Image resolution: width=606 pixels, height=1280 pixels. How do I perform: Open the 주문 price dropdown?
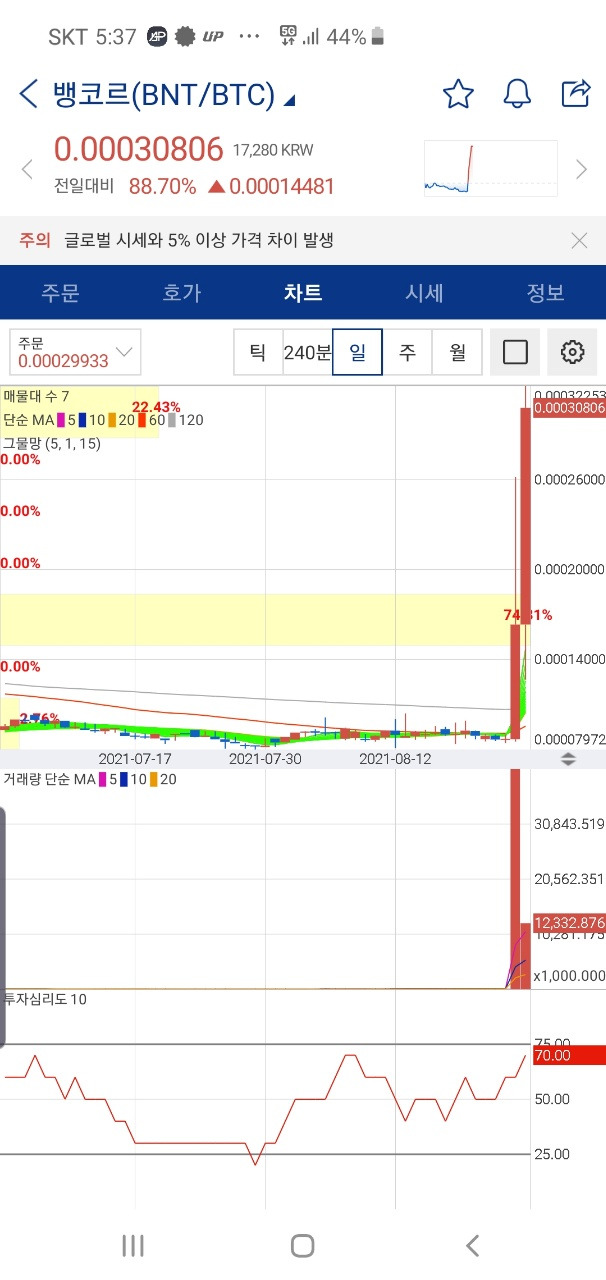[75, 352]
